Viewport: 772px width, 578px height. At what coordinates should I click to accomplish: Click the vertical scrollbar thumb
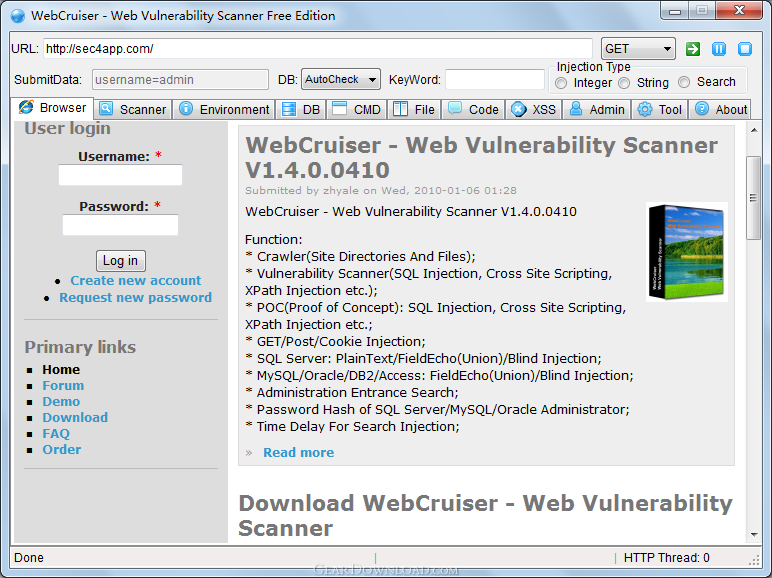pos(754,198)
